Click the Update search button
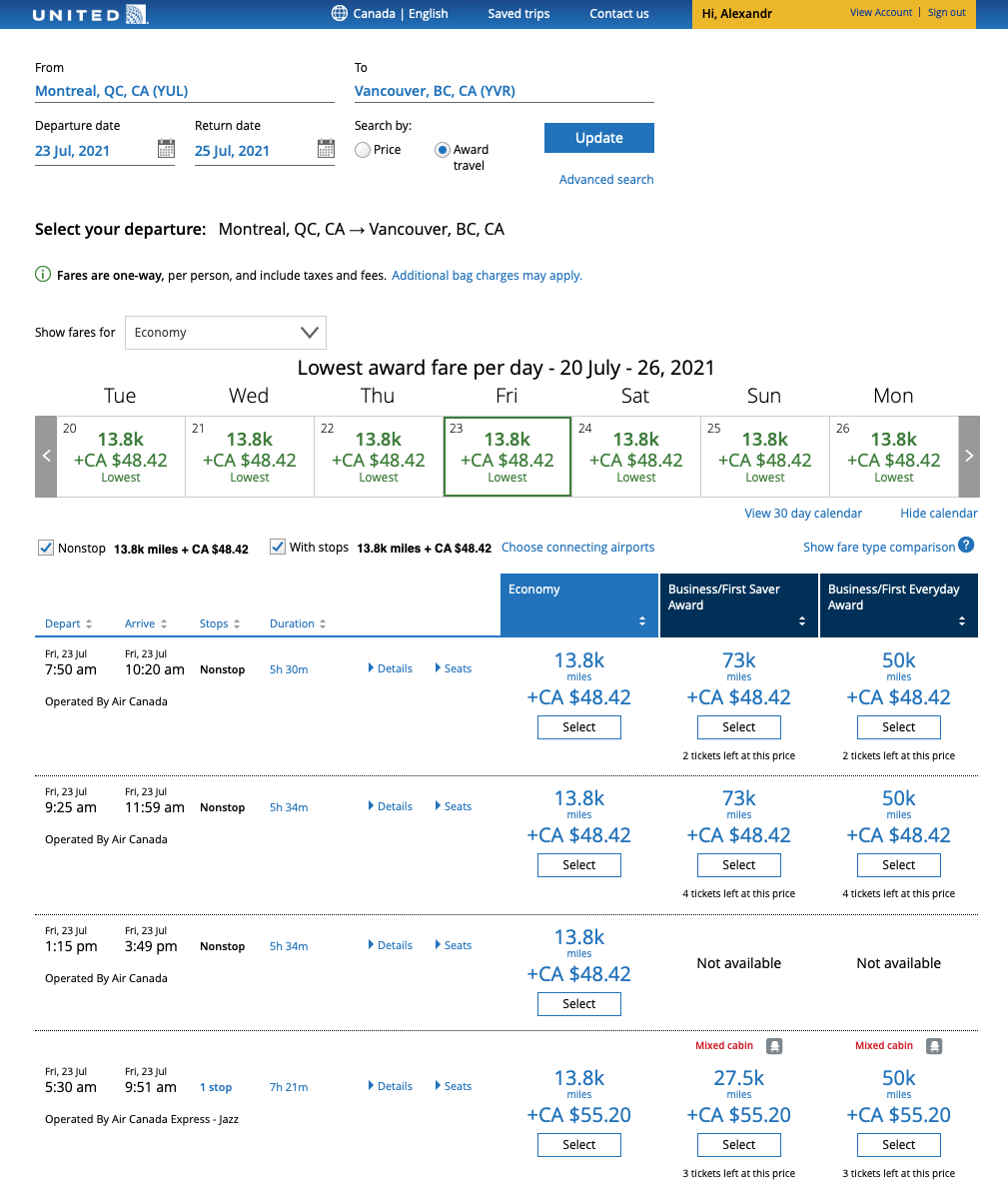This screenshot has width=1008, height=1193. (x=599, y=138)
